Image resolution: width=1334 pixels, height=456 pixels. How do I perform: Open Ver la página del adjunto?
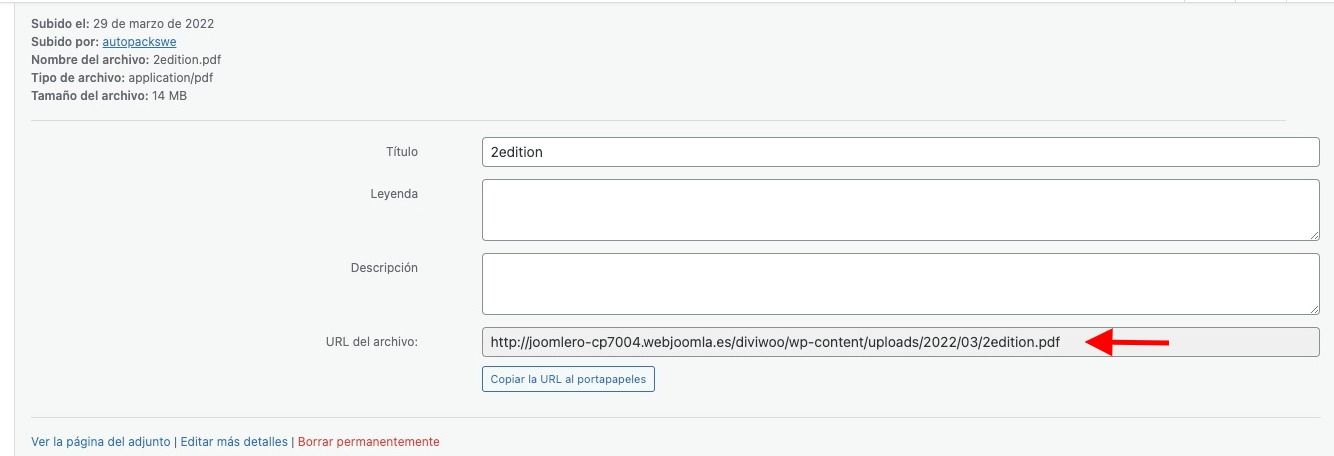pyautogui.click(x=102, y=441)
